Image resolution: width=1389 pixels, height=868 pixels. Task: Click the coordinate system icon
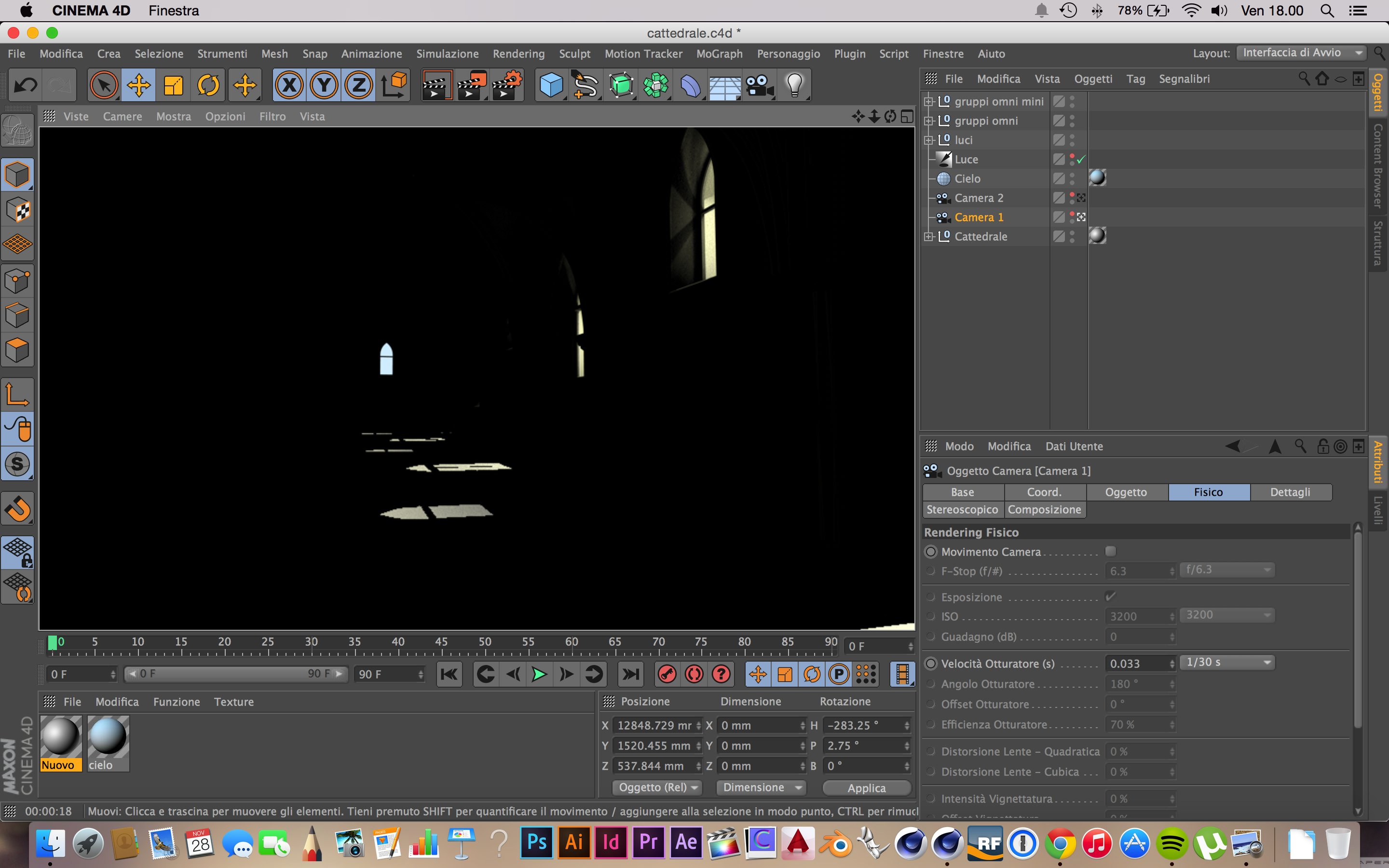(394, 85)
